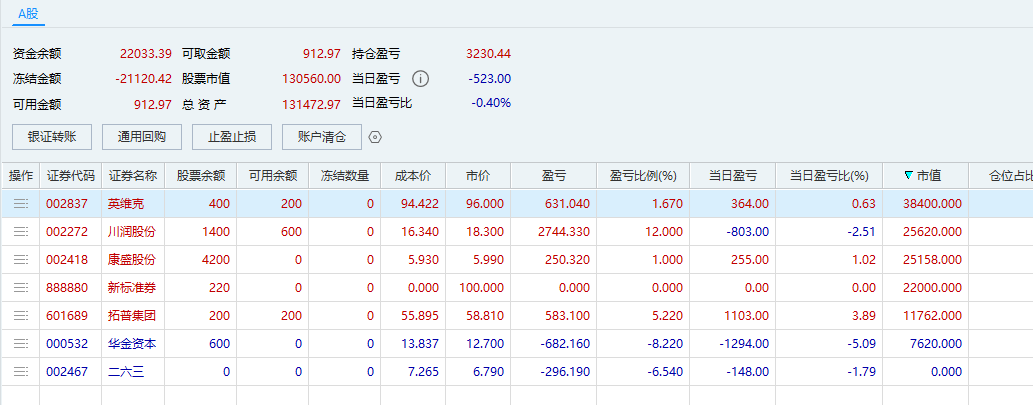
Task: Toggle sort arrow on the 市值 column
Action: click(908, 176)
